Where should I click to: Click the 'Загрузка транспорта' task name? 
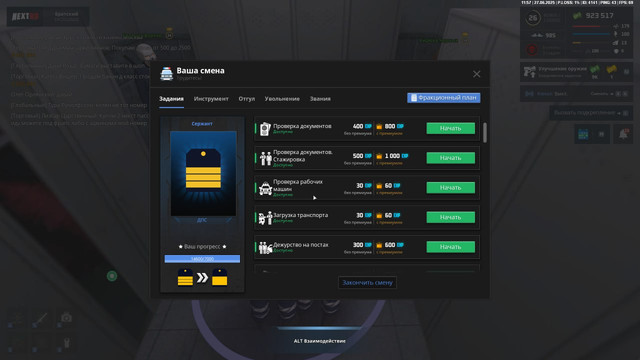pyautogui.click(x=300, y=215)
